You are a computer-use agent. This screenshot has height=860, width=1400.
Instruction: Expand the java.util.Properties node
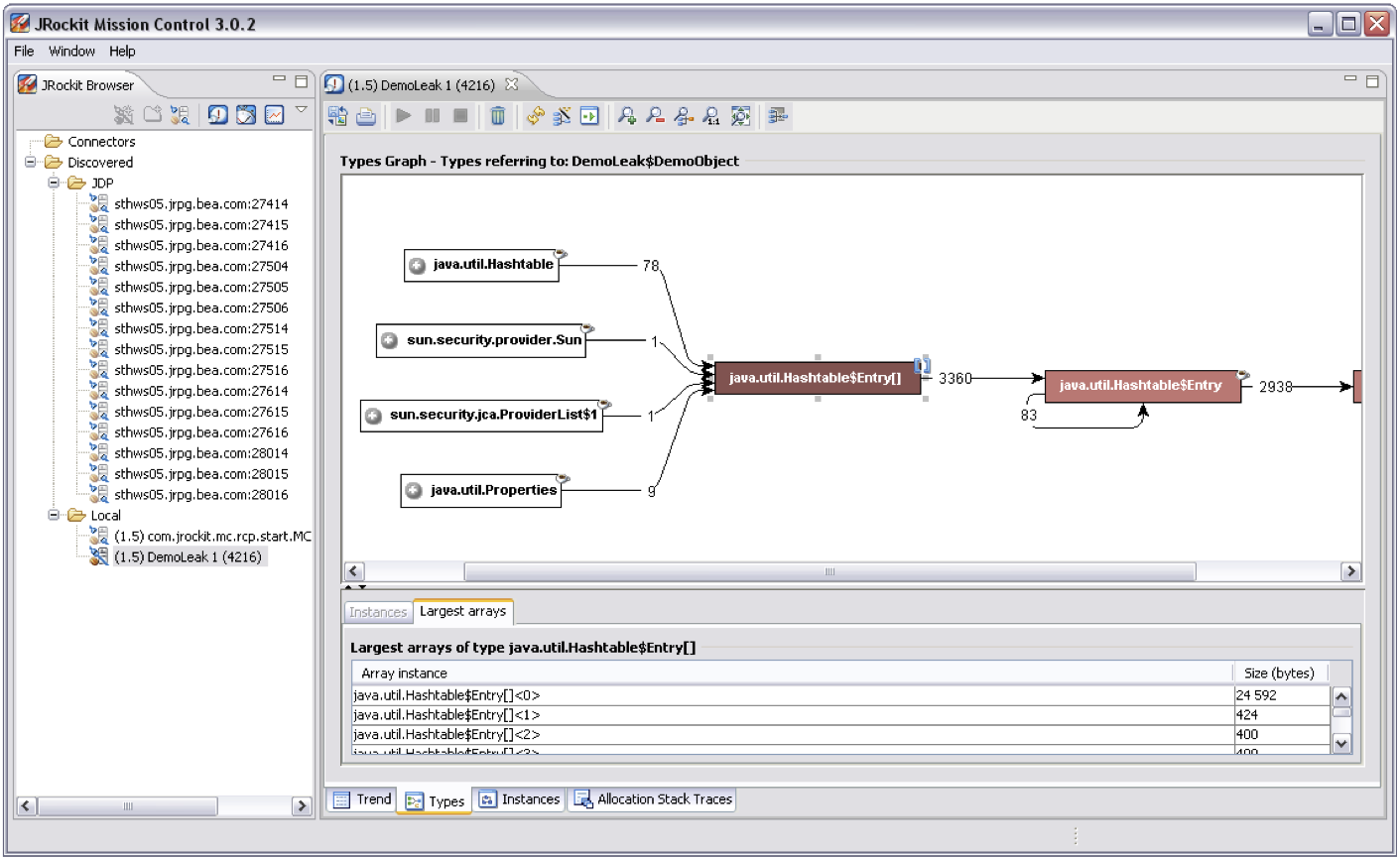coord(414,491)
